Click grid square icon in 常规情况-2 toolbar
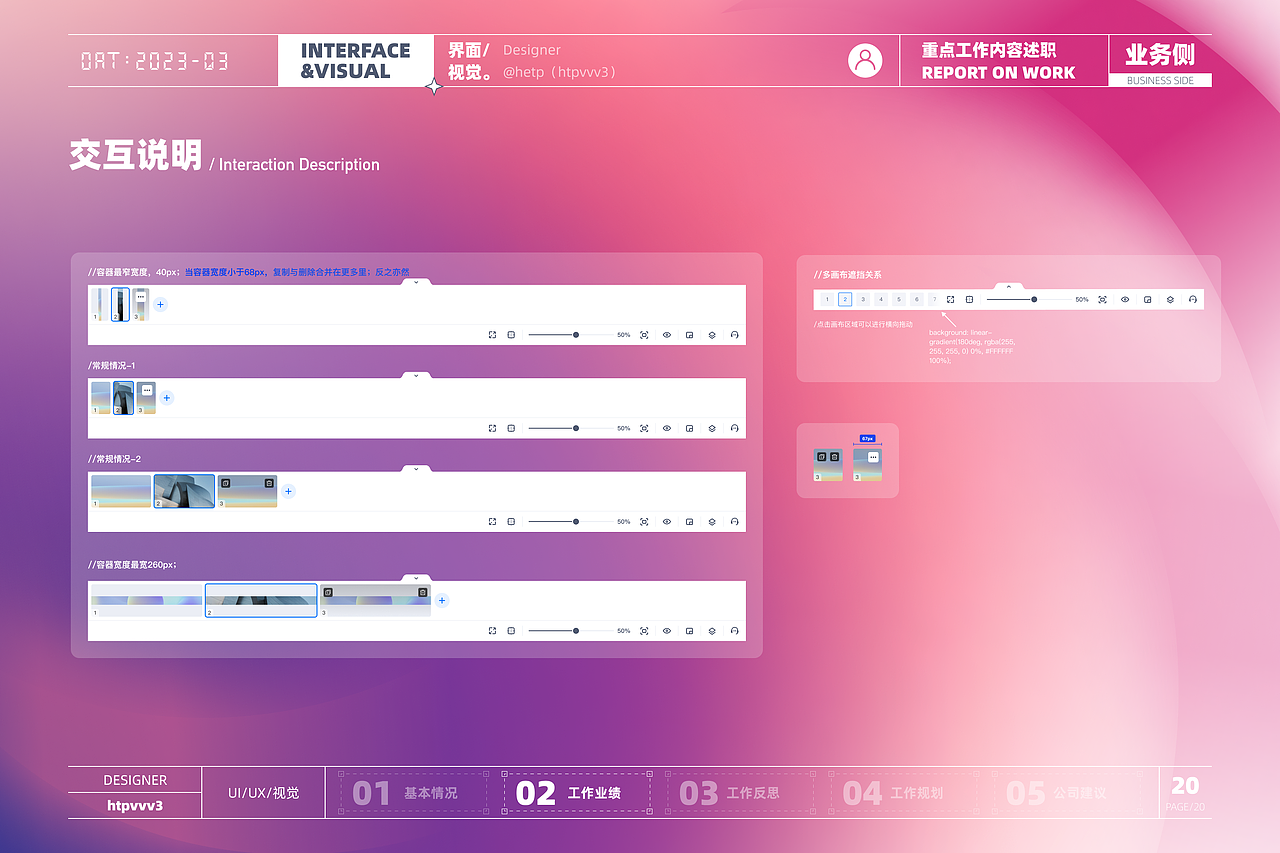Viewport: 1280px width, 853px height. (x=511, y=521)
